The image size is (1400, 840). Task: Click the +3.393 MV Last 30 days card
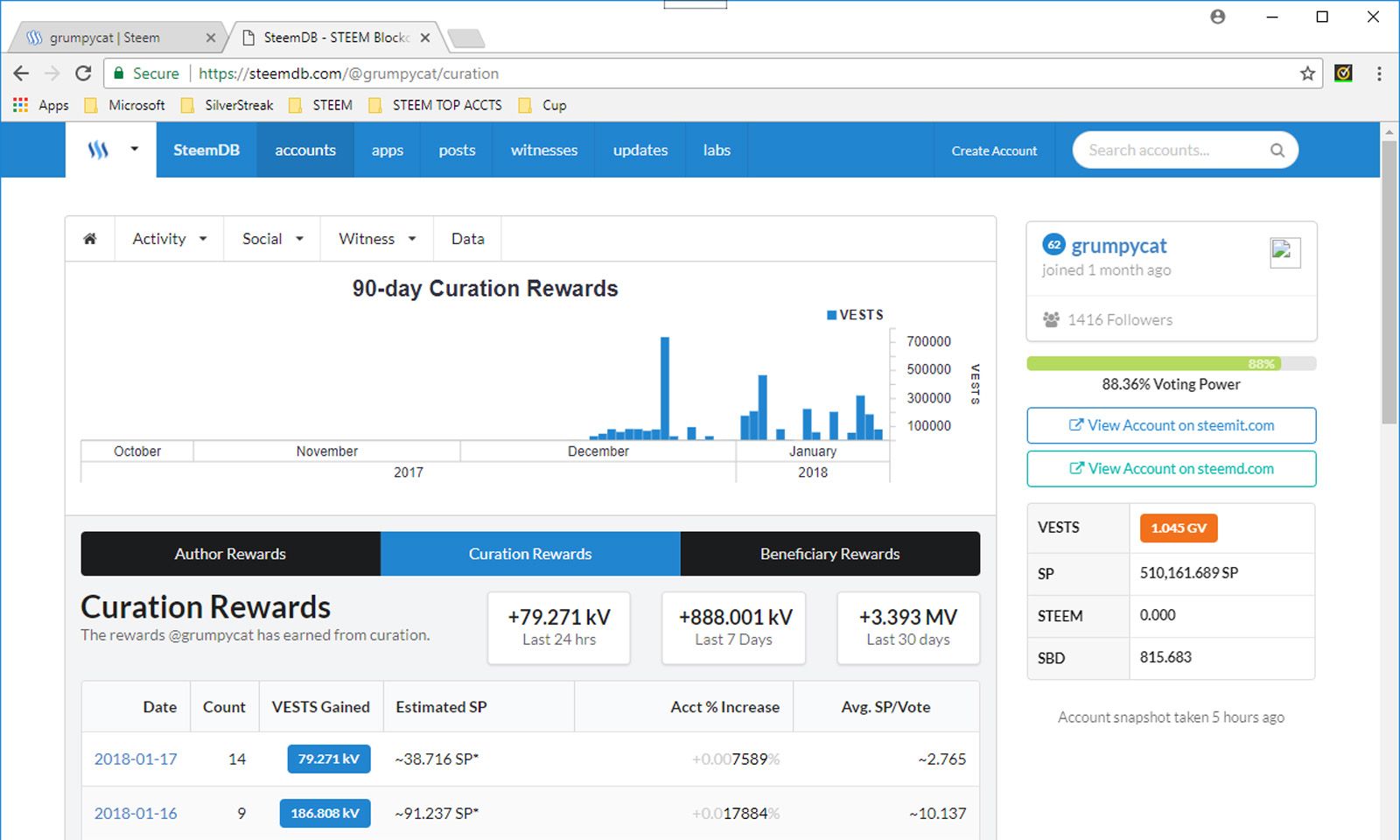(908, 628)
